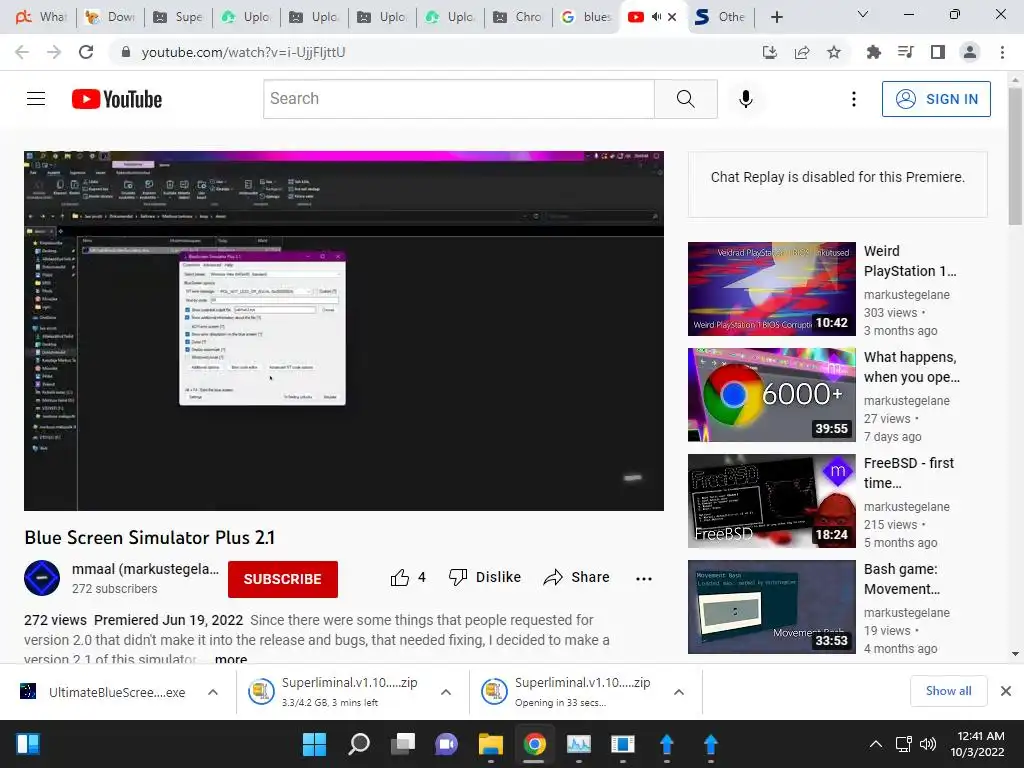Bookmark this page with star icon

(x=834, y=52)
